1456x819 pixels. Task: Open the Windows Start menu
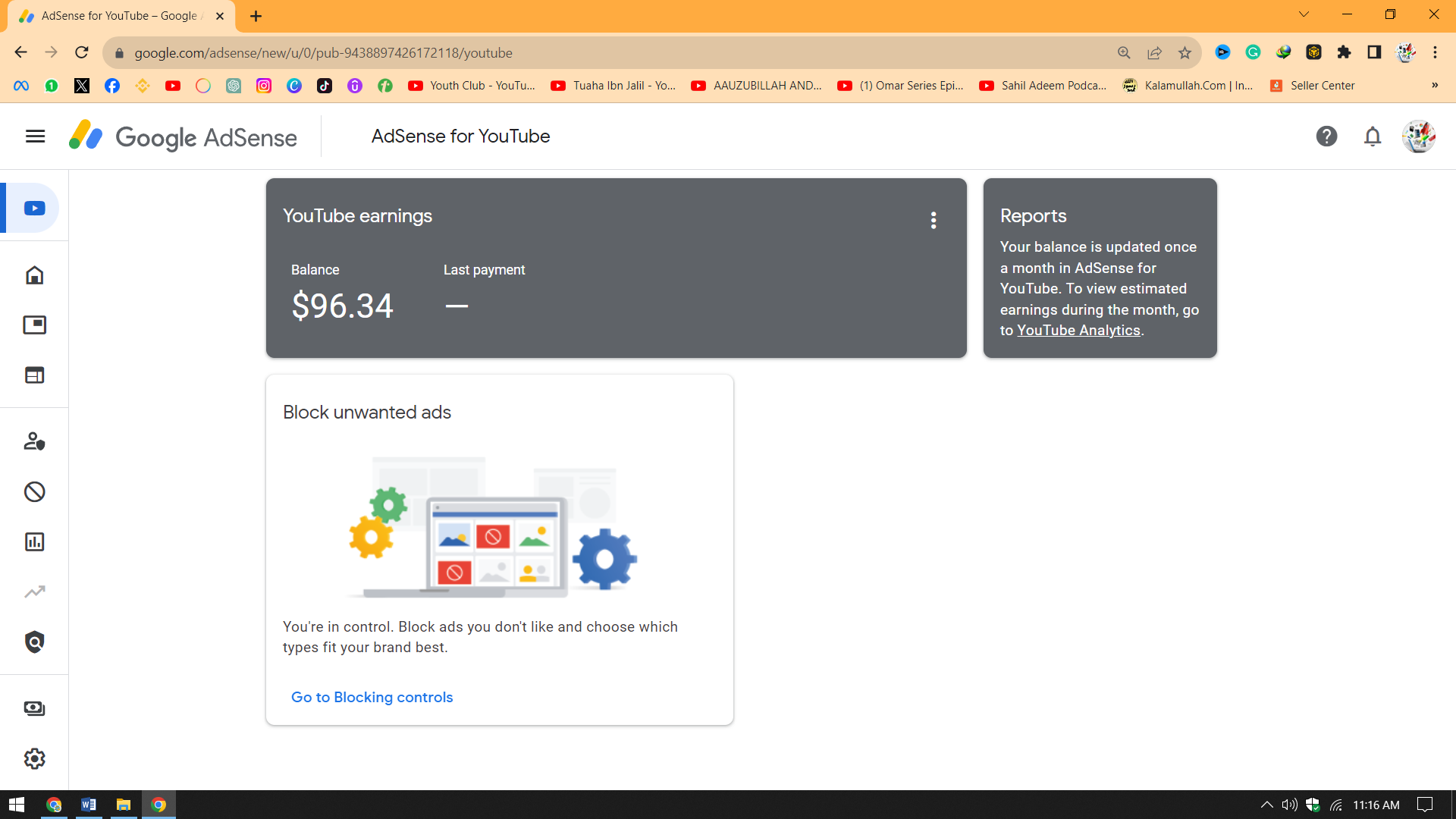click(x=17, y=805)
